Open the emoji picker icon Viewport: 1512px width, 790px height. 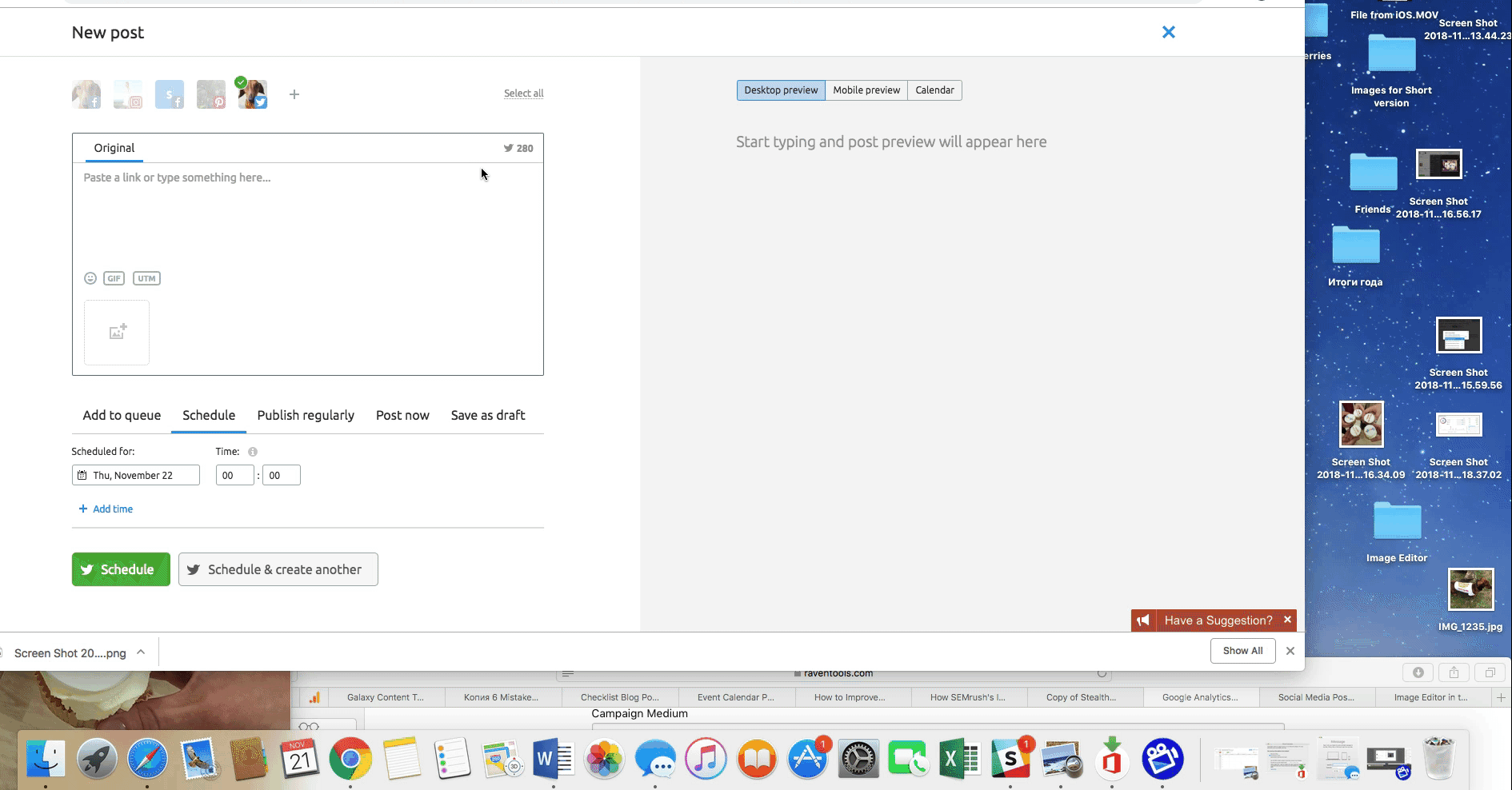click(90, 278)
